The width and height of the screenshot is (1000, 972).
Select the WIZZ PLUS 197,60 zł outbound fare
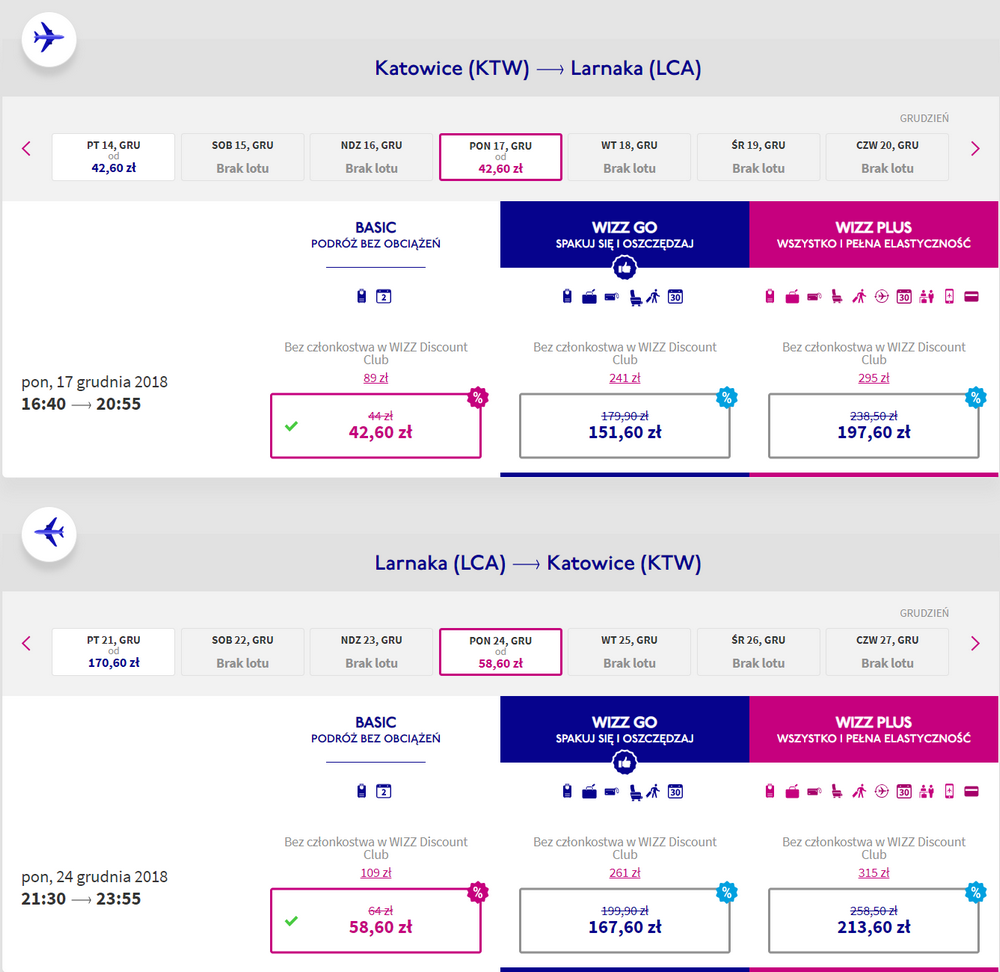pyautogui.click(x=874, y=425)
